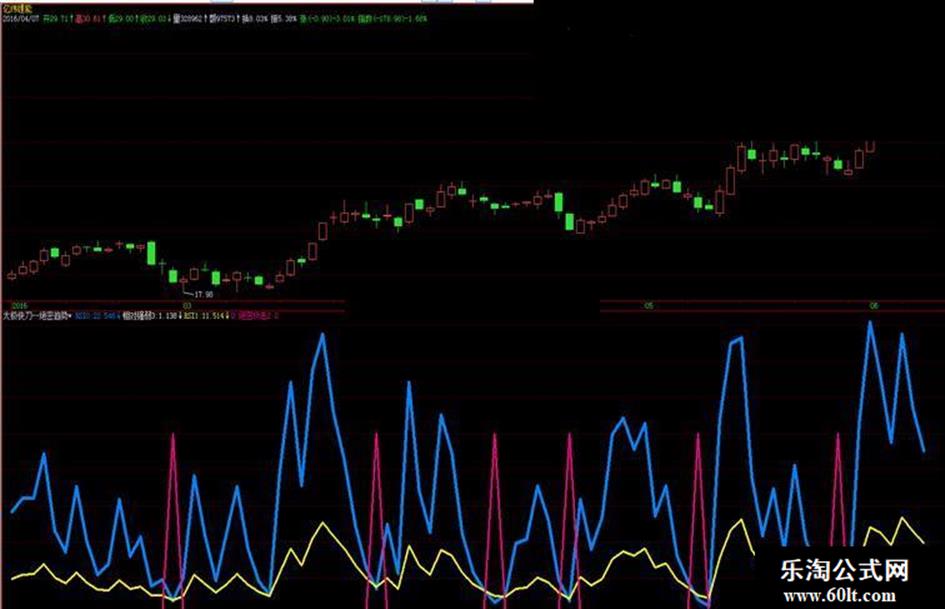Click the 17.98 lowest price label
The height and width of the screenshot is (609, 945).
click(x=203, y=295)
